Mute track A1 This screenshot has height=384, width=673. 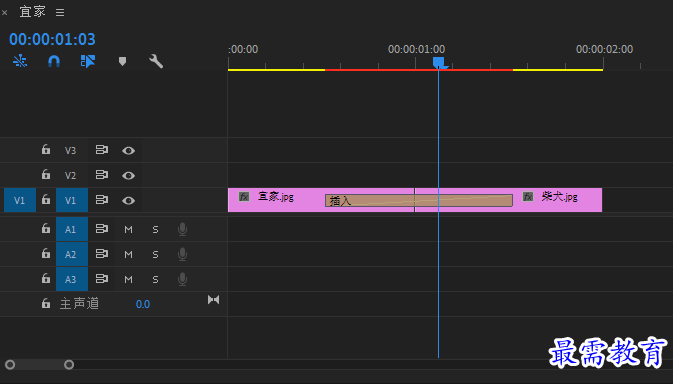128,230
